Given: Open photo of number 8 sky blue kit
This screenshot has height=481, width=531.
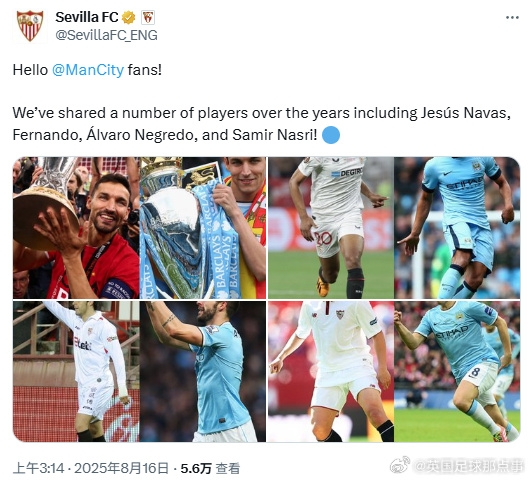Looking at the screenshot, I should tap(457, 371).
